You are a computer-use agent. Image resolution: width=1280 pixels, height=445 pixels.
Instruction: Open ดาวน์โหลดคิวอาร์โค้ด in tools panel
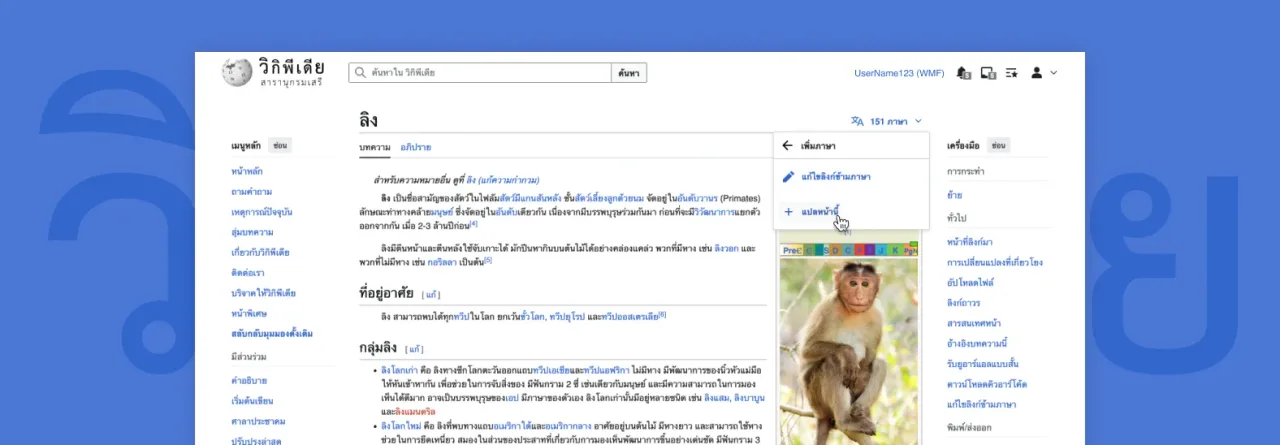click(x=986, y=384)
